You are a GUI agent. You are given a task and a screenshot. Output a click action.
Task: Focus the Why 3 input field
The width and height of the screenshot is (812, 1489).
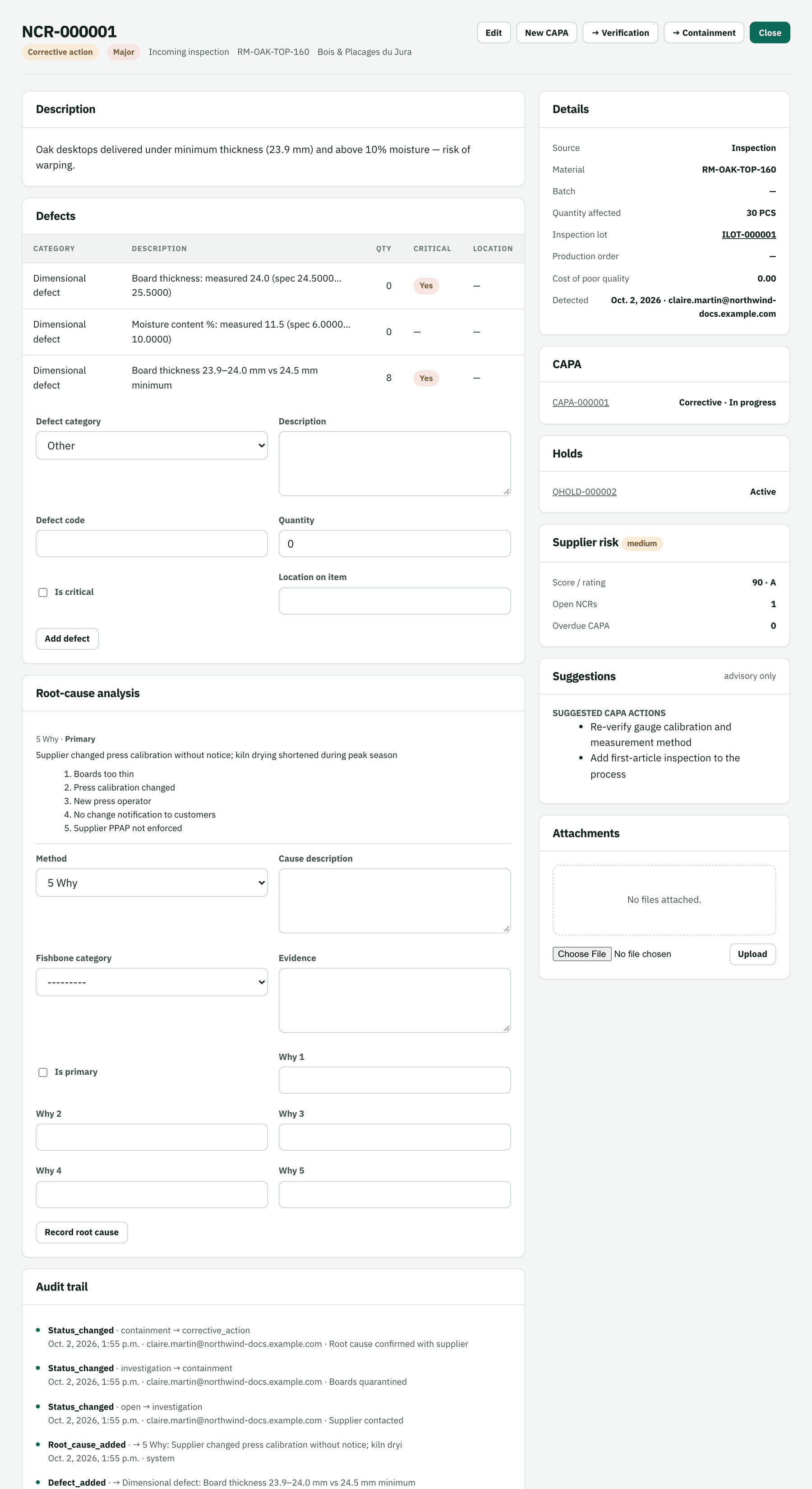(394, 1137)
